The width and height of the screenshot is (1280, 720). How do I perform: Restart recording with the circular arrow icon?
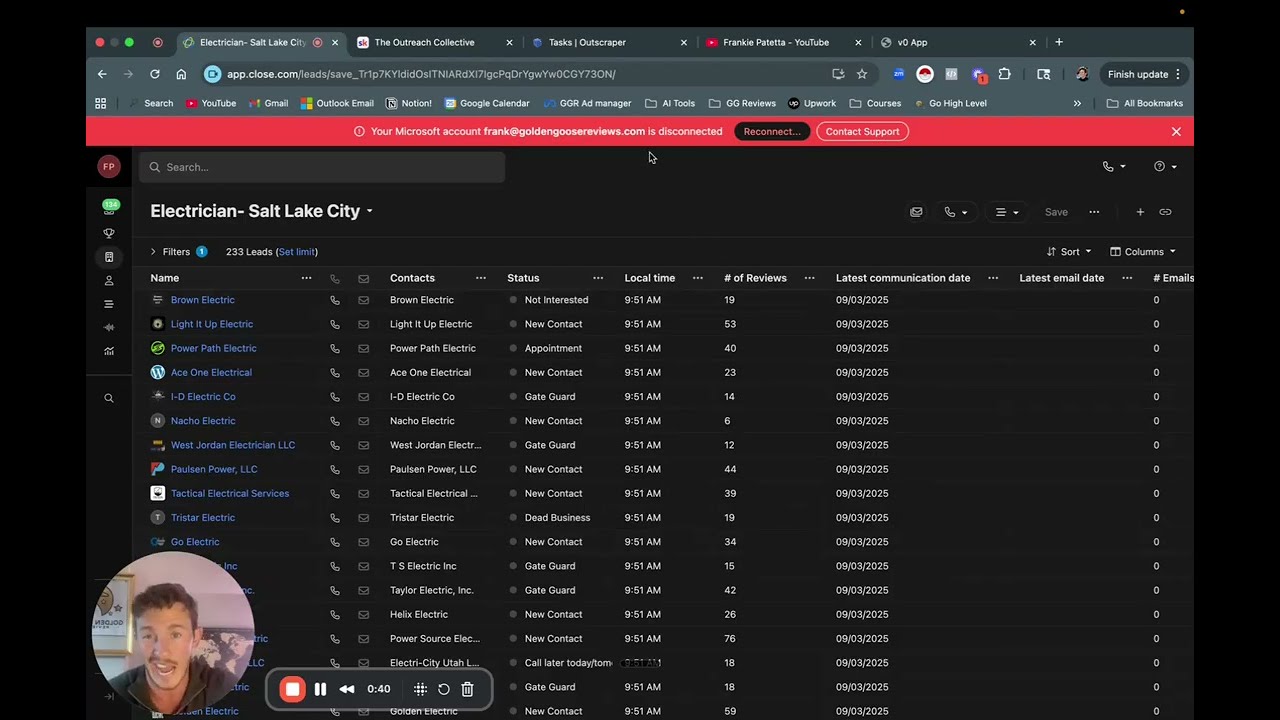444,689
